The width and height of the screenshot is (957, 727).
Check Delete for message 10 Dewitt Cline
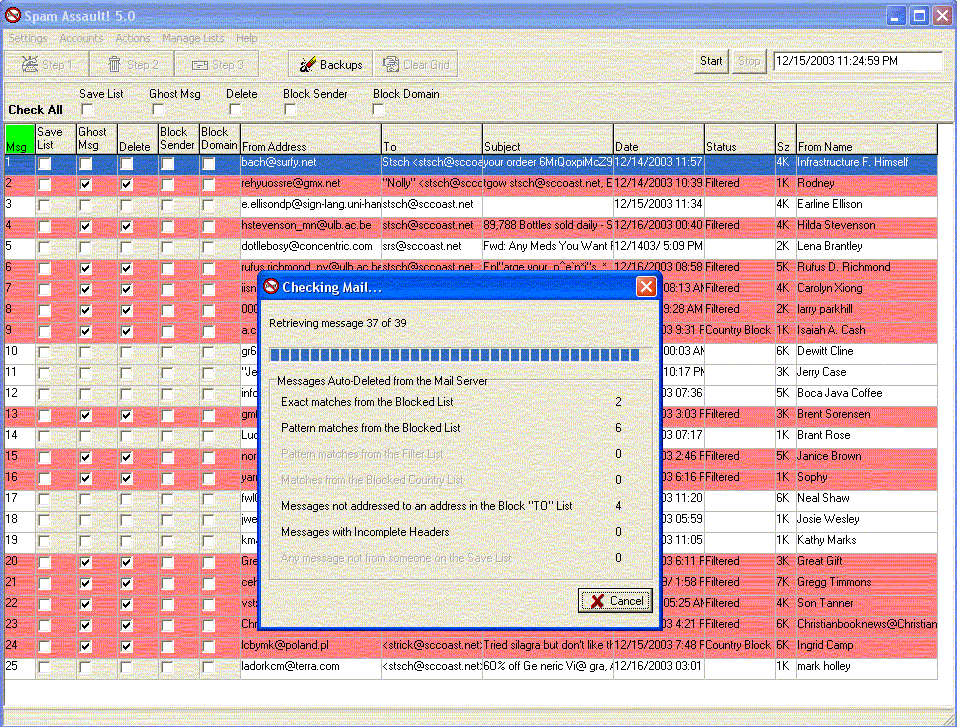point(126,353)
